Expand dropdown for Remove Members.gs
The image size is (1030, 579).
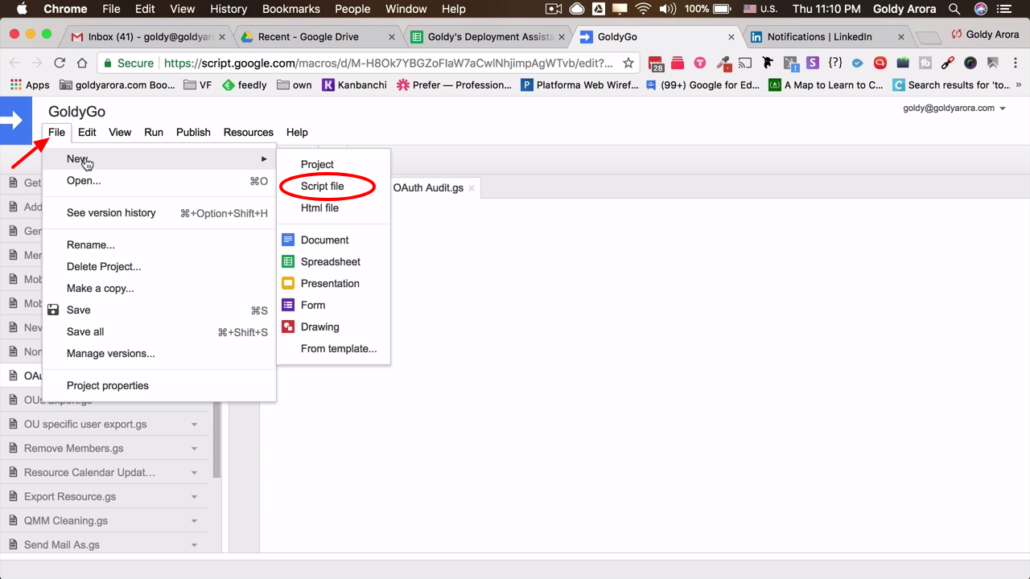194,449
